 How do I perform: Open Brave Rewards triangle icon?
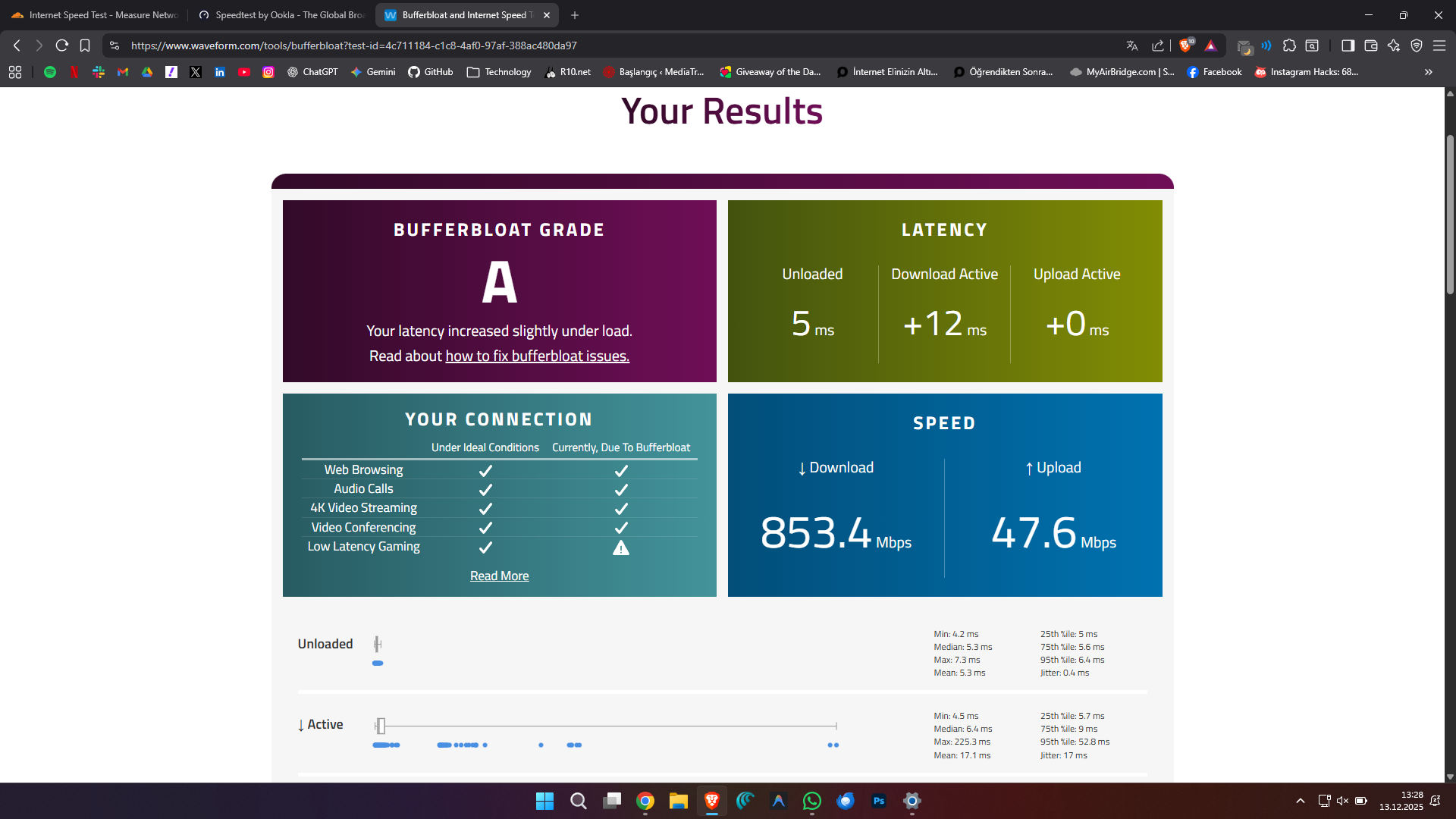[1211, 45]
